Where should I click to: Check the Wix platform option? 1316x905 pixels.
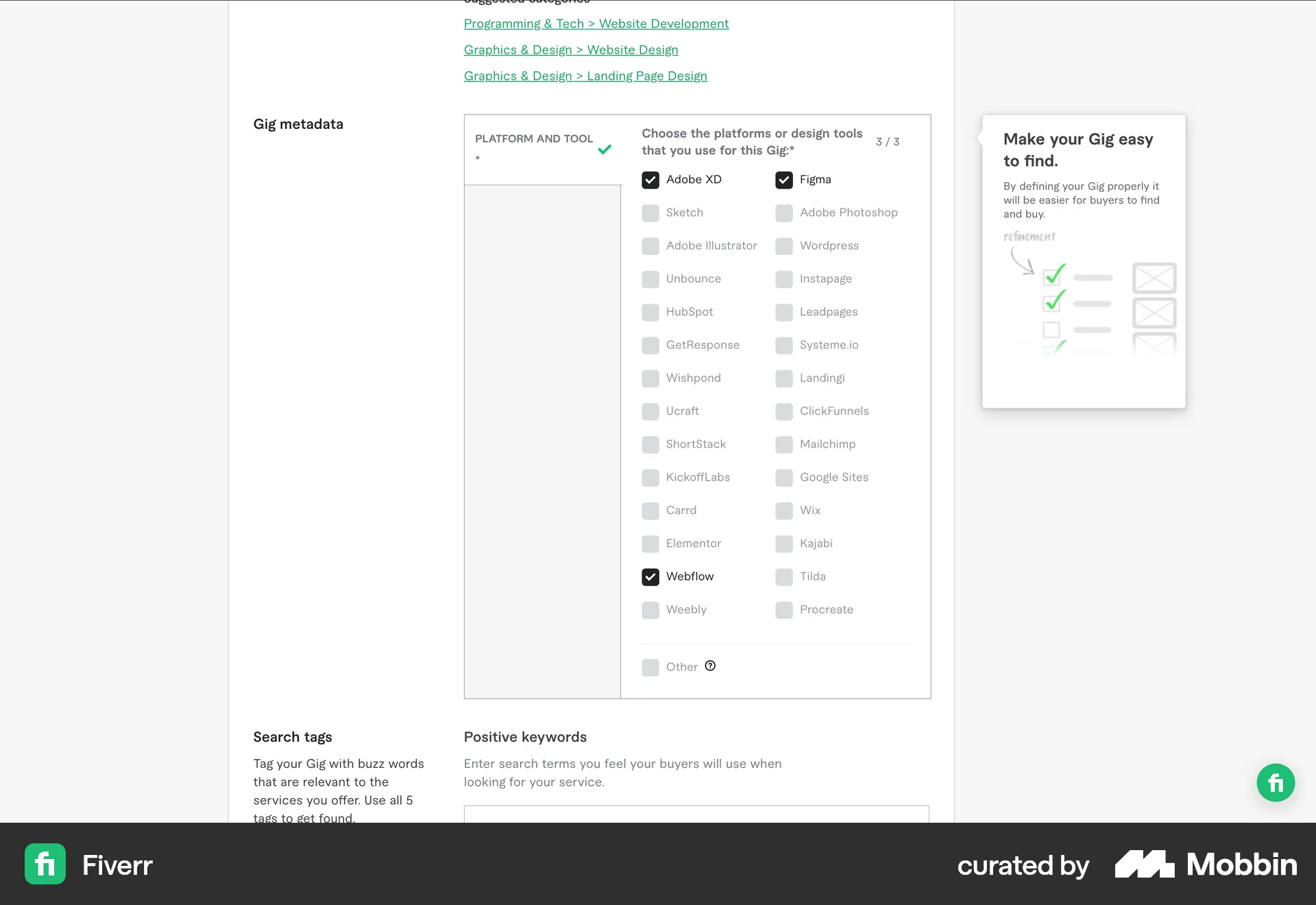783,510
